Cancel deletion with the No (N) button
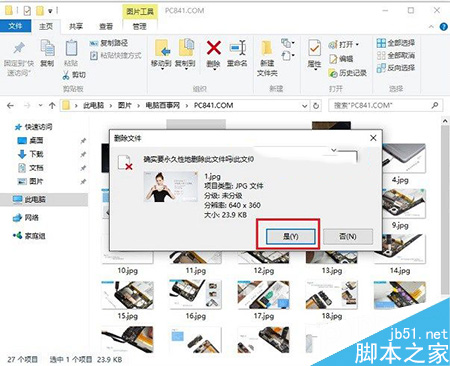 pos(348,236)
